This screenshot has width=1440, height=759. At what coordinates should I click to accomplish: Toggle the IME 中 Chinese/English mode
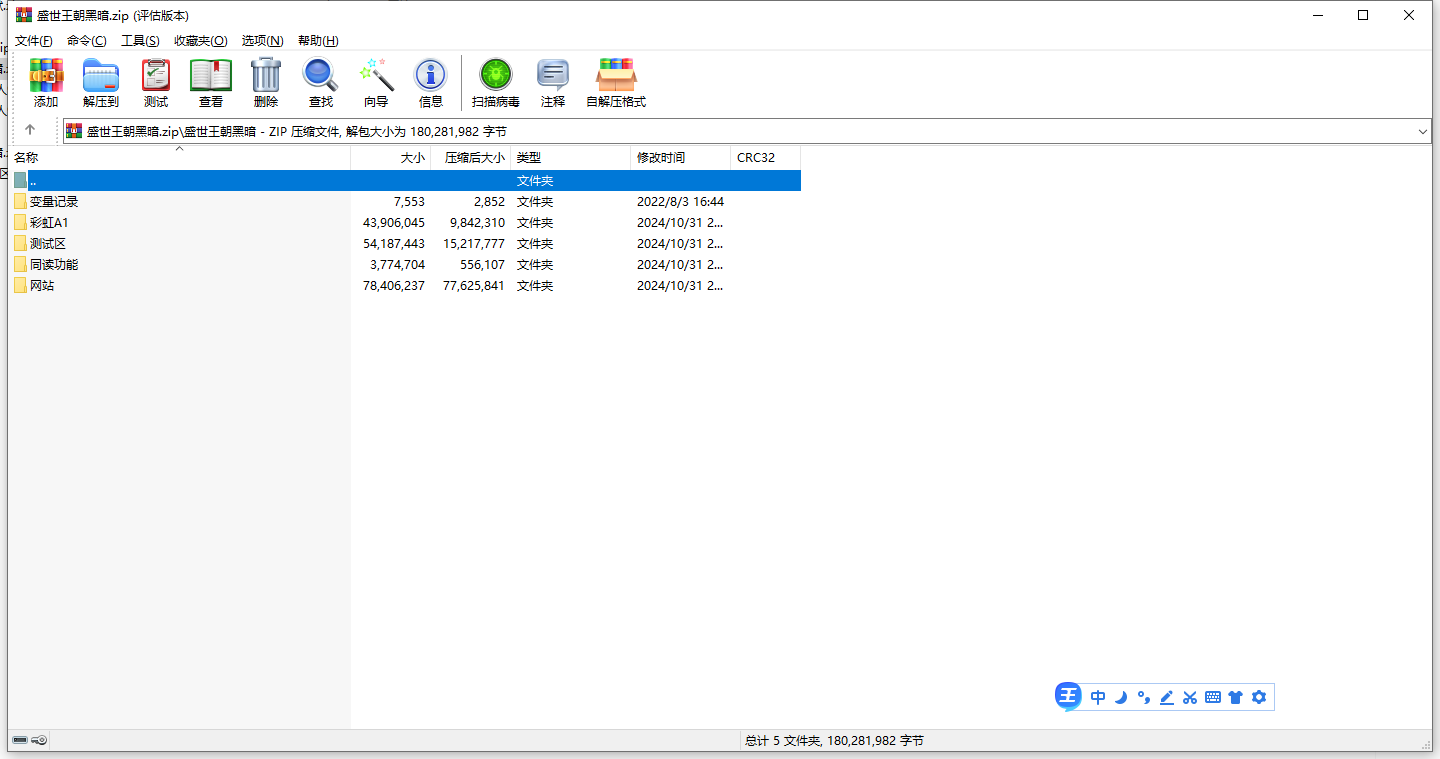tap(1098, 697)
